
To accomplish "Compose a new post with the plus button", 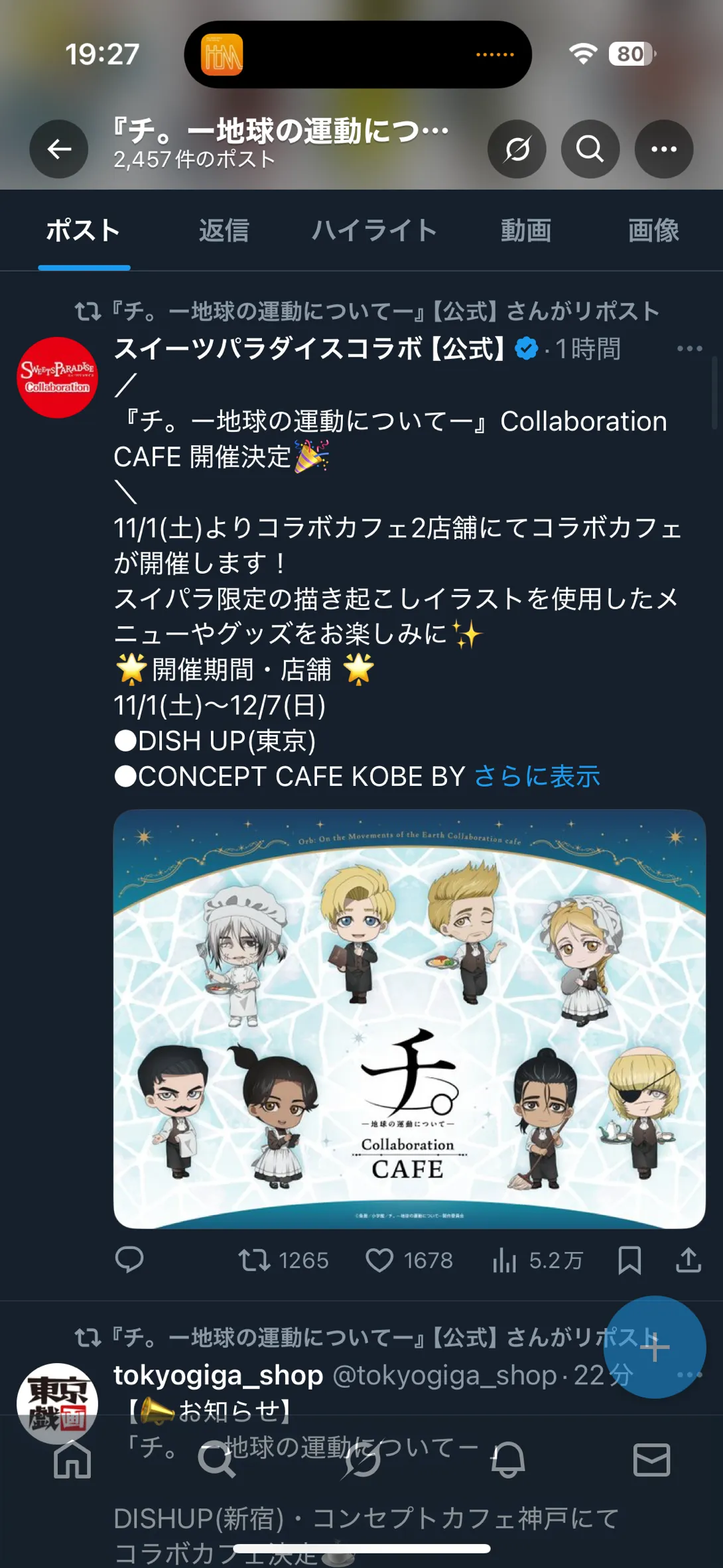I will coord(655,1347).
